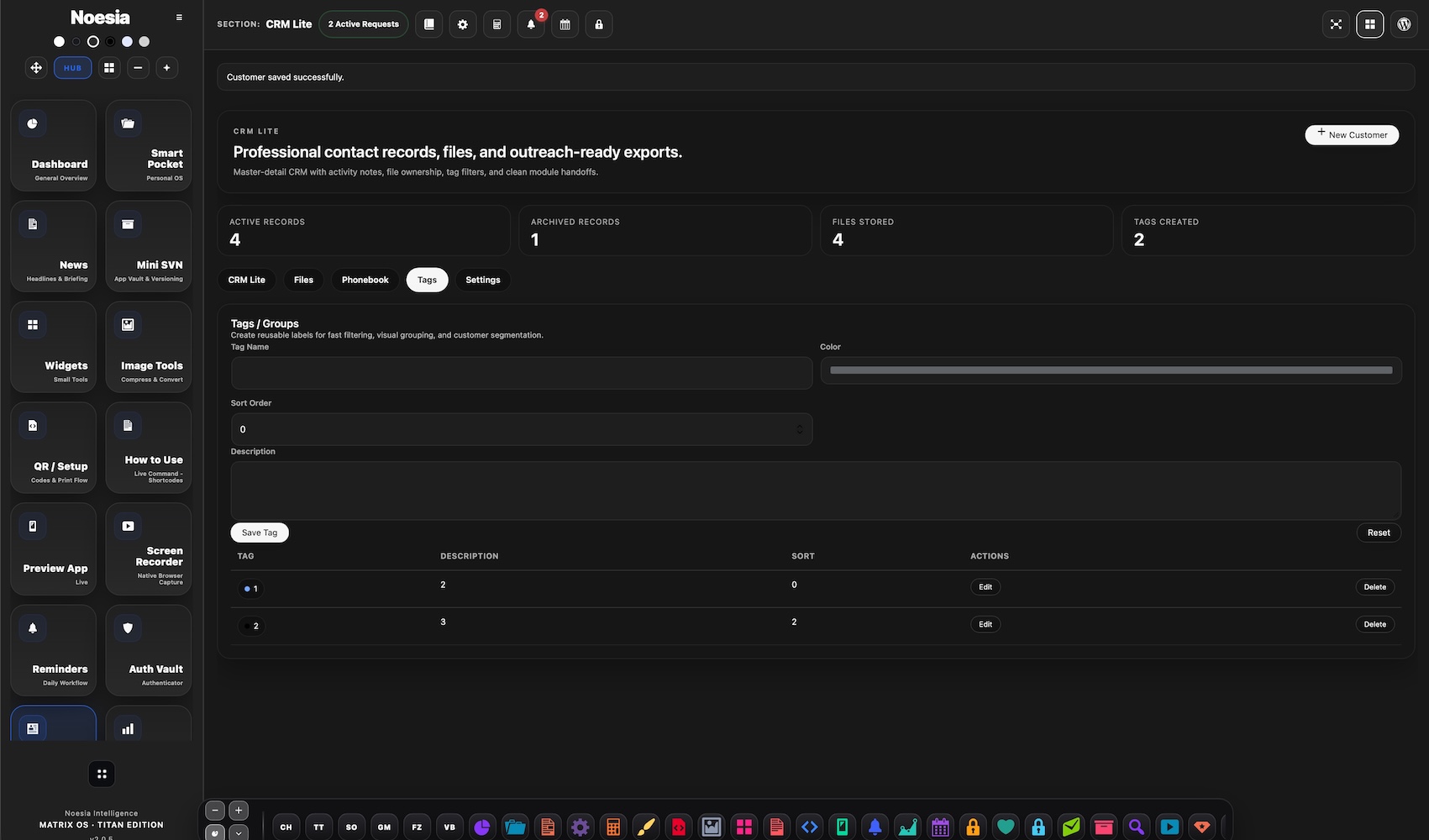1429x840 pixels.
Task: Click the CH shortcut in bottom dock
Action: [x=286, y=827]
